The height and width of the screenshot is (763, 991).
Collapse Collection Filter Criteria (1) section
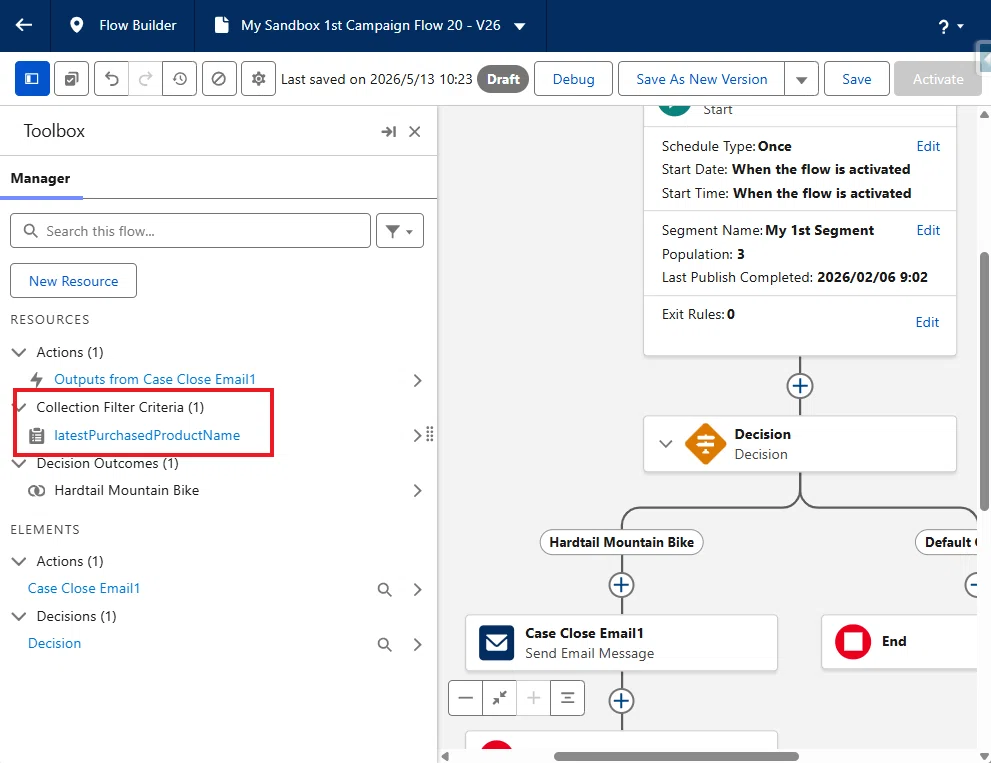pyautogui.click(x=19, y=407)
